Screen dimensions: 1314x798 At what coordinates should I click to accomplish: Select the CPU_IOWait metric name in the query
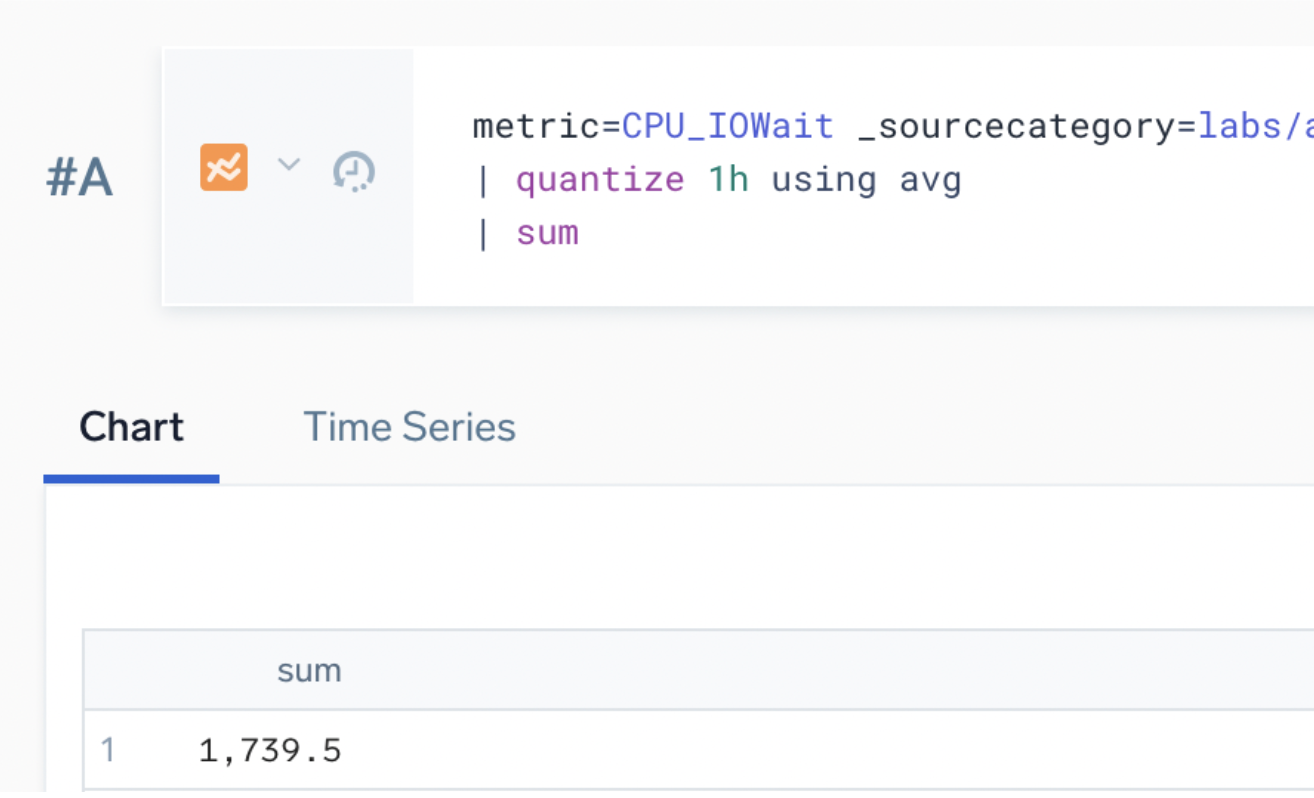click(x=727, y=126)
